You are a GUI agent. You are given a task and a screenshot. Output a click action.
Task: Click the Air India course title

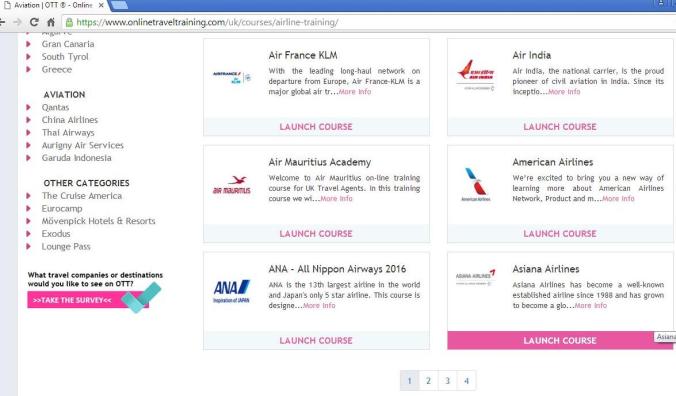point(532,55)
